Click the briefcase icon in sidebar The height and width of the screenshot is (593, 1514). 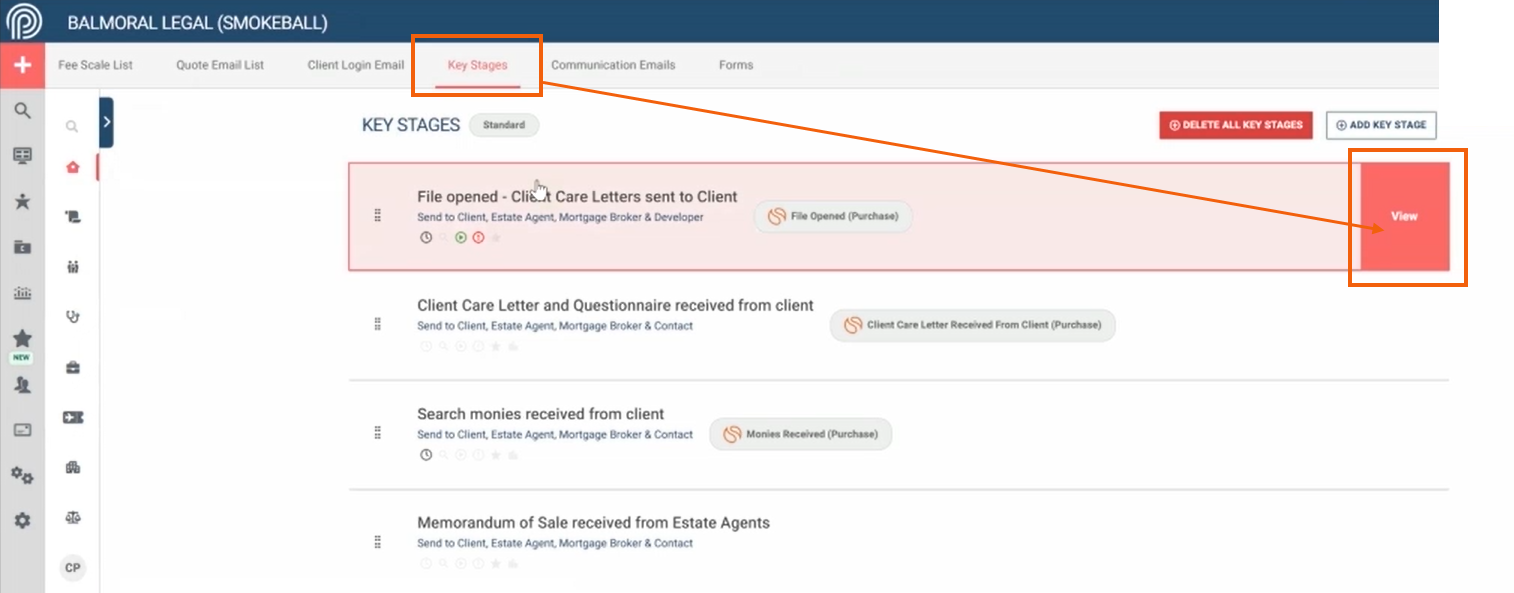(x=72, y=368)
